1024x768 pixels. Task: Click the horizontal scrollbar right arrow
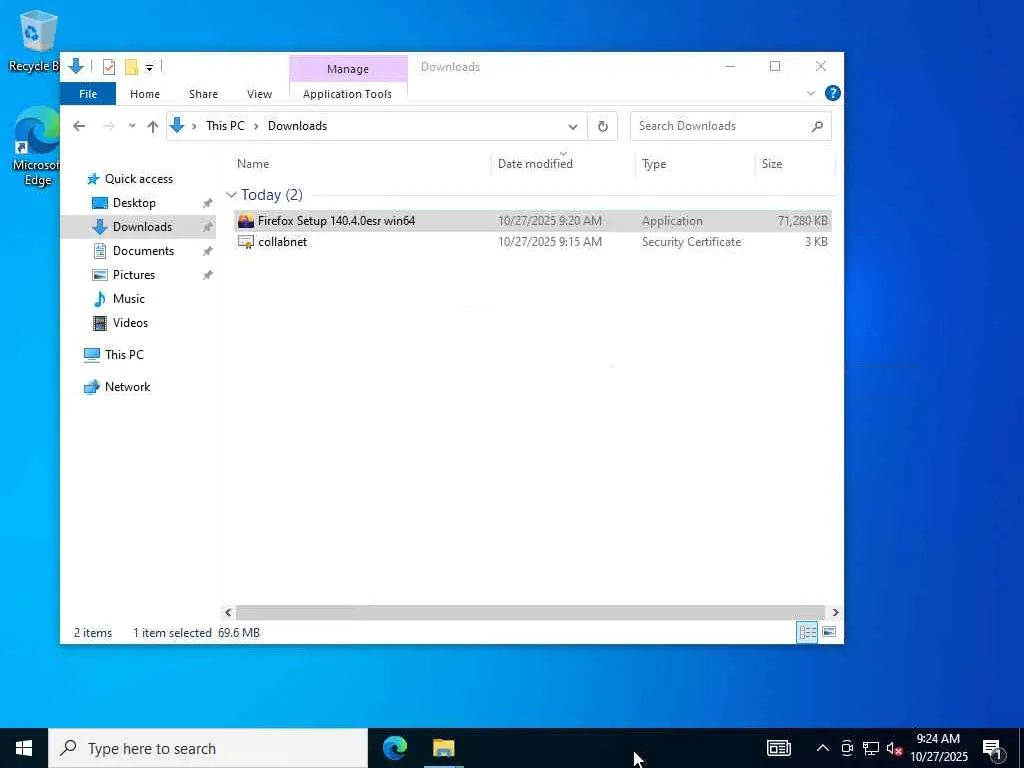835,613
